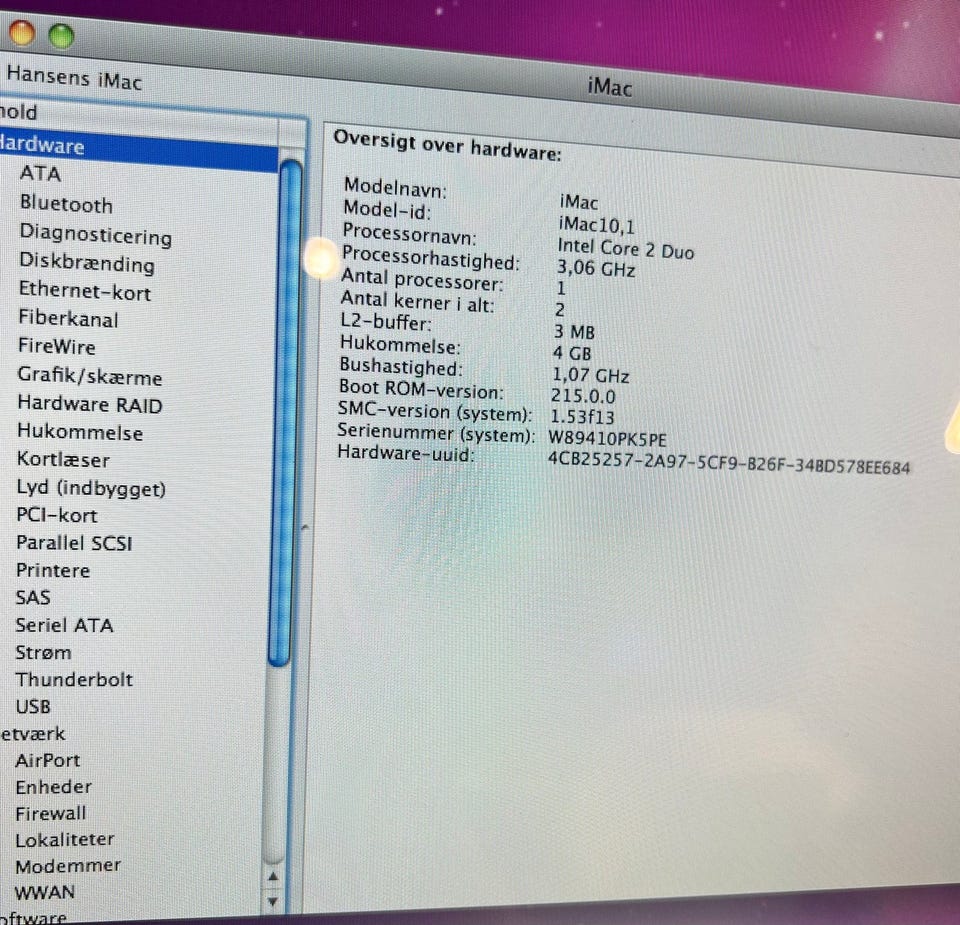Click the orange minimize window button
This screenshot has height=925, width=960.
[21, 32]
